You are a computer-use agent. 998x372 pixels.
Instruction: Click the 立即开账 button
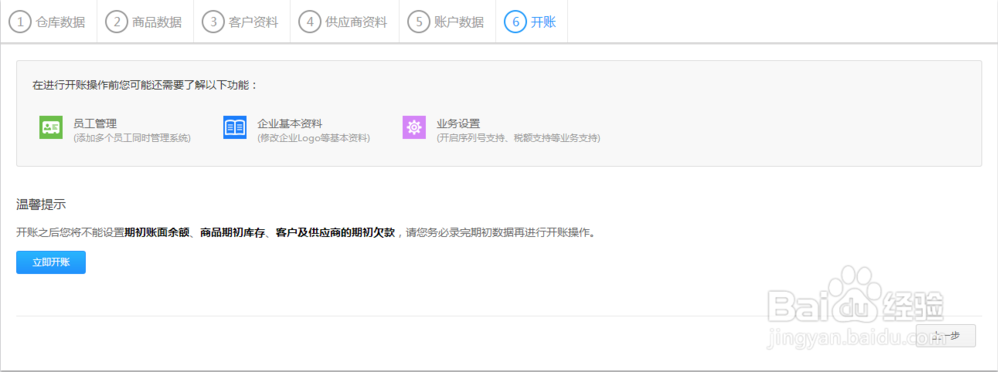(x=51, y=262)
